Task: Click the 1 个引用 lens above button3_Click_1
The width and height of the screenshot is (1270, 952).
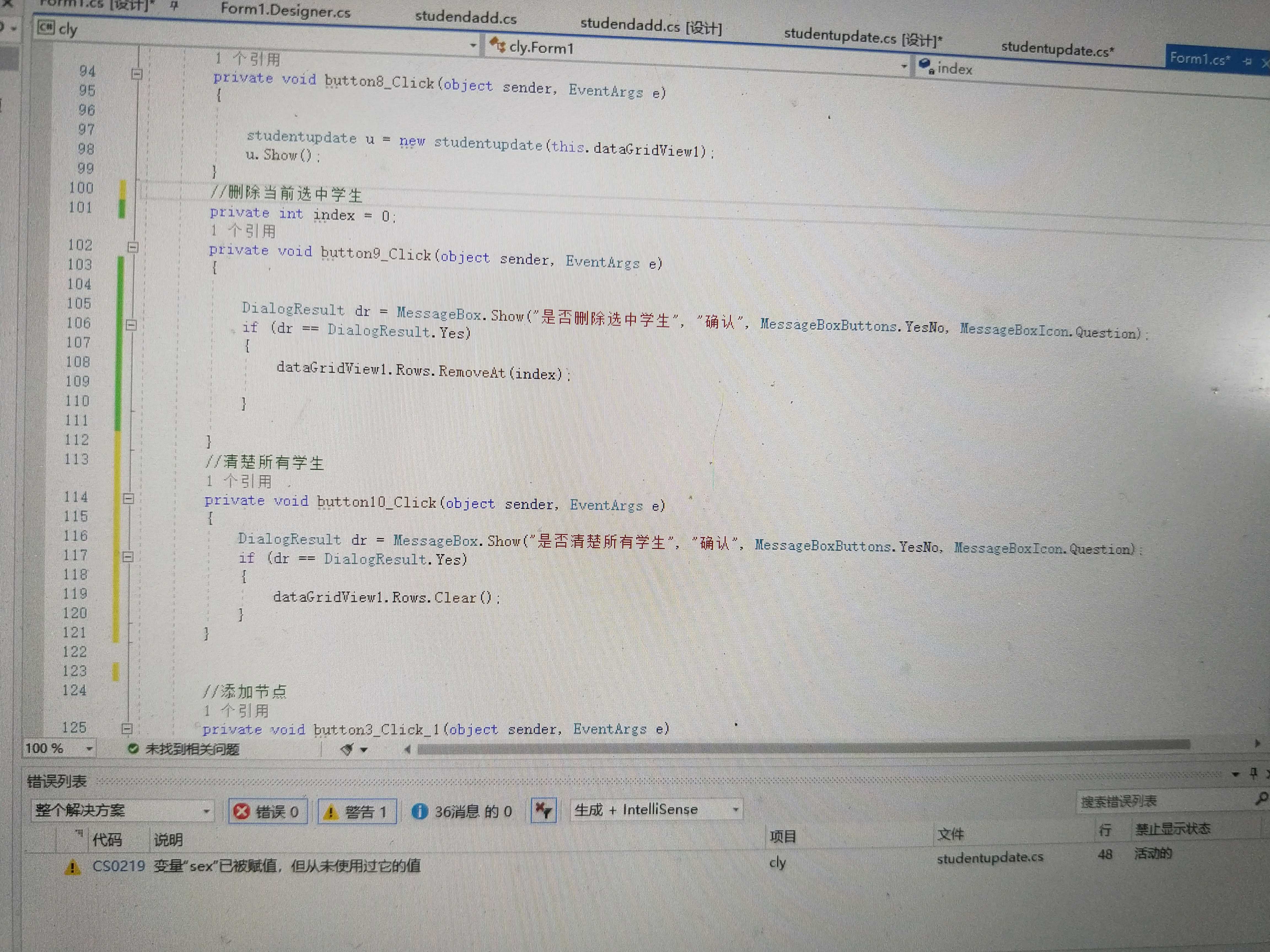Action: point(236,710)
